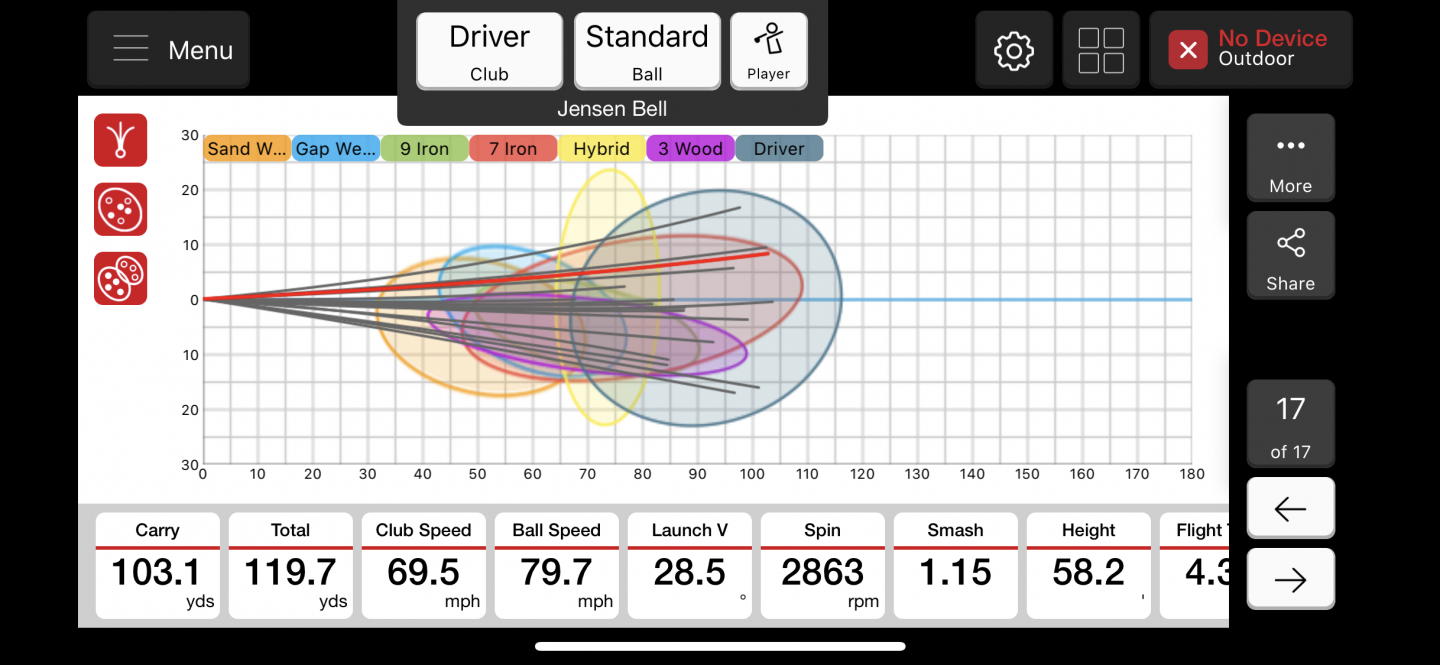1440x665 pixels.
Task: Open the Standard Ball selector
Action: coord(647,51)
